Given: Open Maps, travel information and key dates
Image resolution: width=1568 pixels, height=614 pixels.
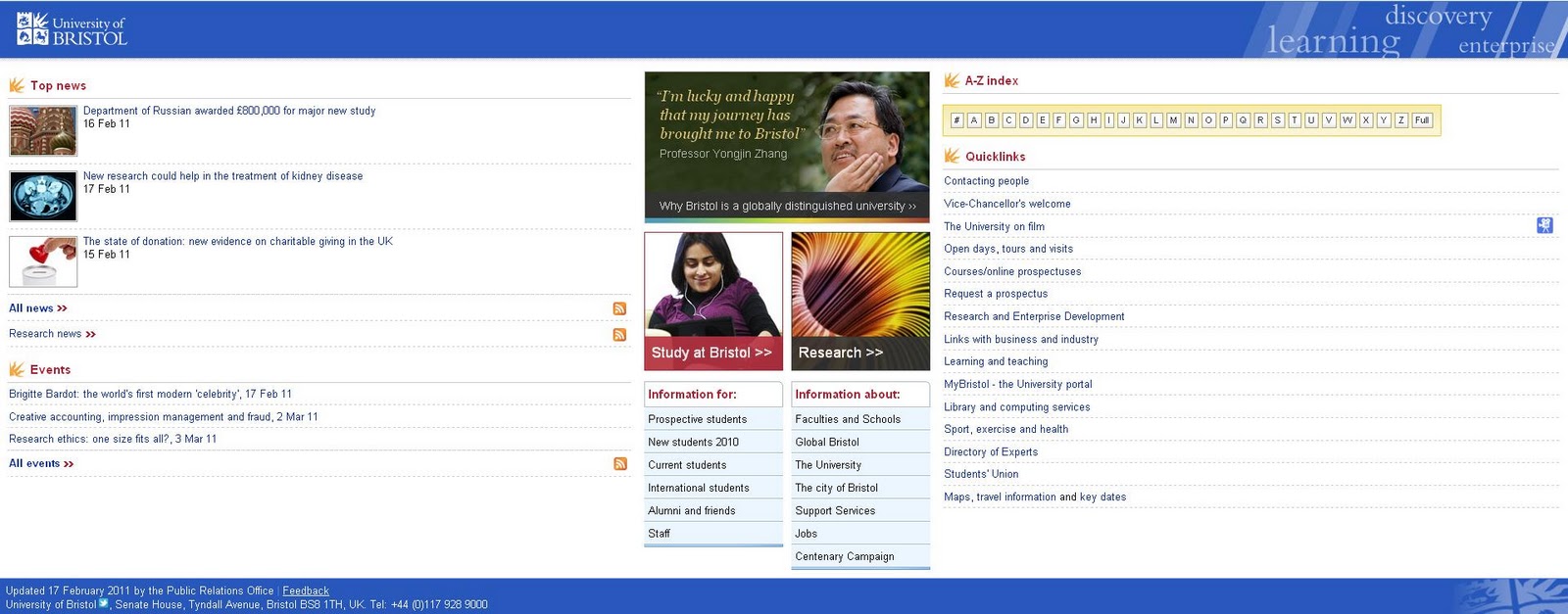Looking at the screenshot, I should point(1035,497).
